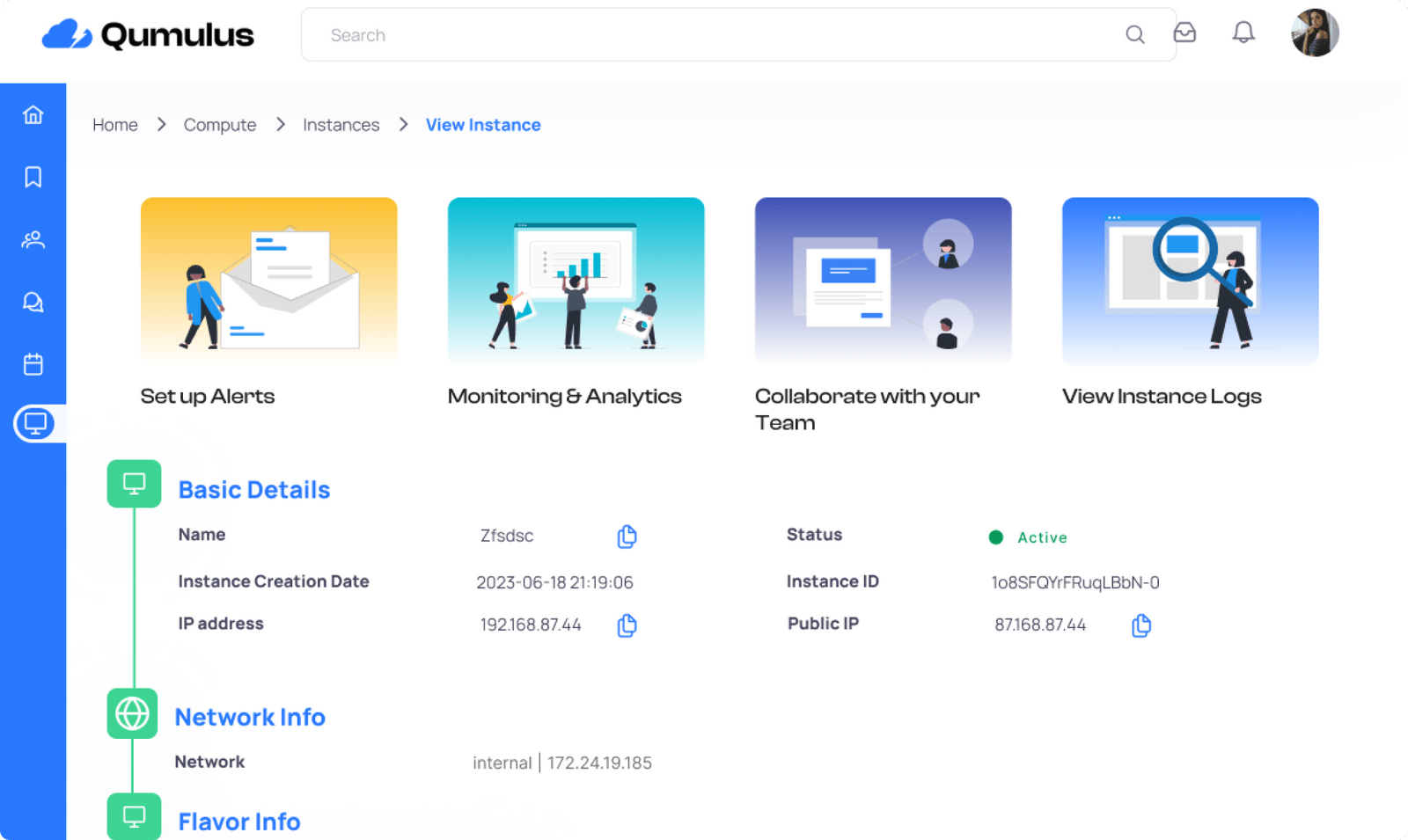Copy the Public IP 87.168.87.44
Screen dimensions: 1408x840
tap(1140, 625)
